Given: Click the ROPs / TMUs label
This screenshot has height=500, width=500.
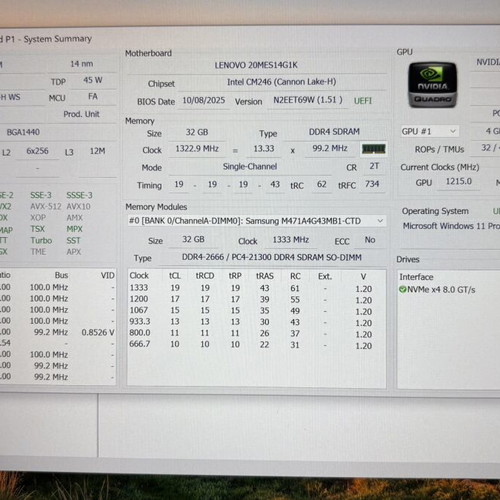Looking at the screenshot, I should 439,149.
